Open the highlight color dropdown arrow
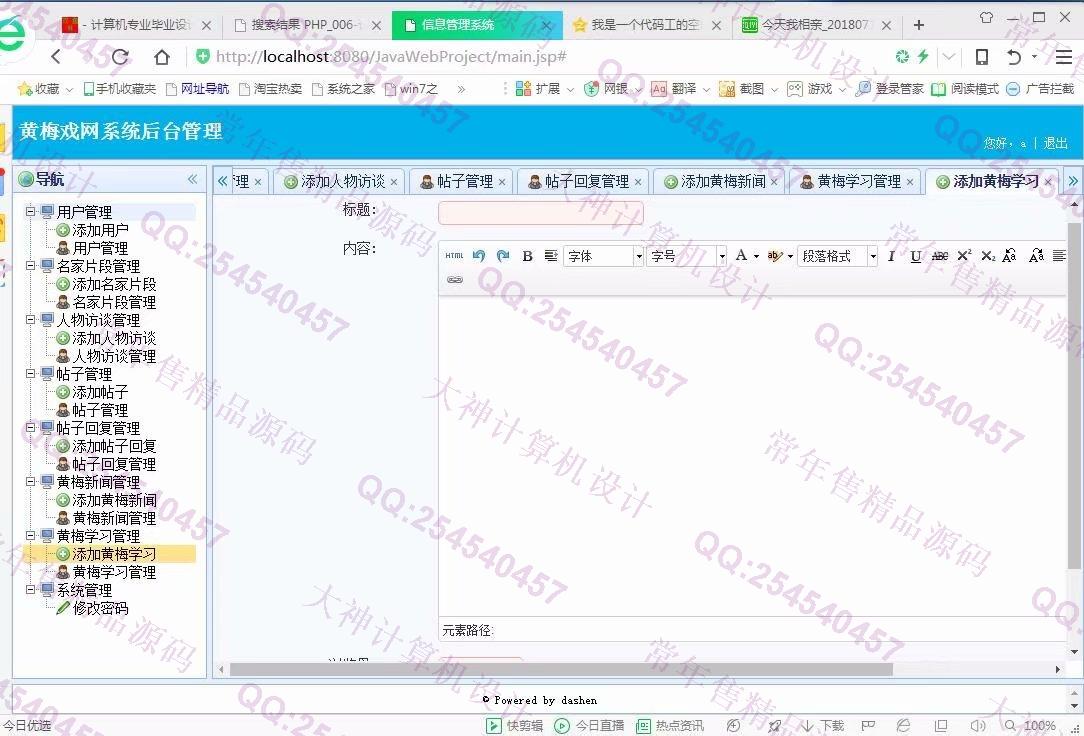 click(789, 256)
